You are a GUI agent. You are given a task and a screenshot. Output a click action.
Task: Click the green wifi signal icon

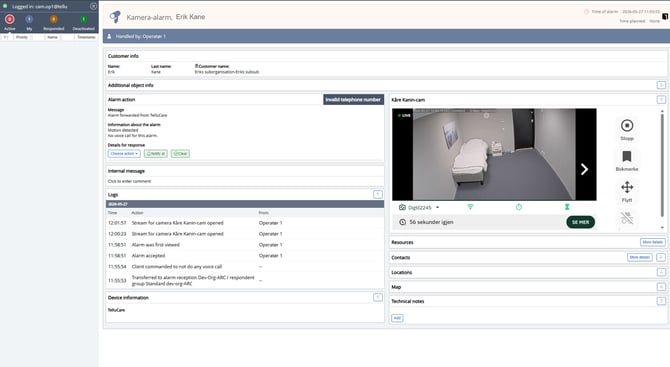pos(470,207)
